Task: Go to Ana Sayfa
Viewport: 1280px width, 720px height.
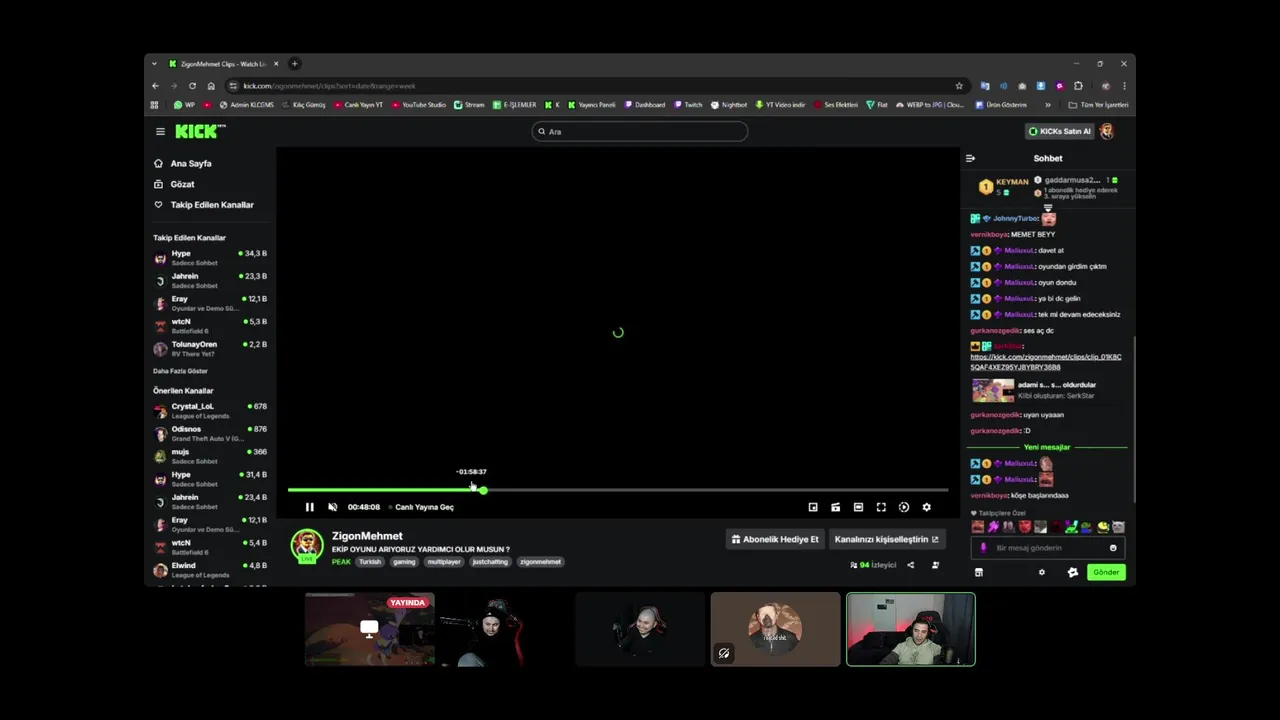Action: pos(190,163)
